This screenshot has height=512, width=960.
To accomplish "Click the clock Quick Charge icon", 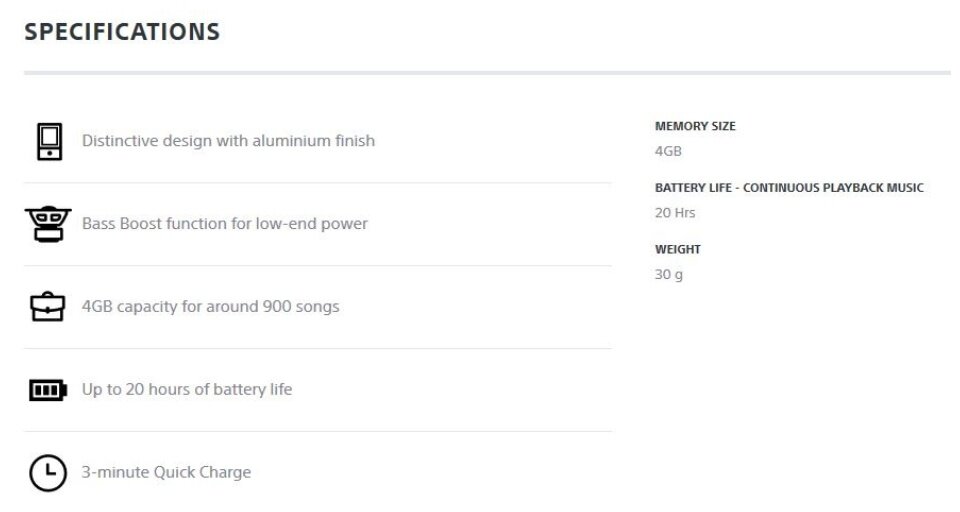I will point(48,473).
